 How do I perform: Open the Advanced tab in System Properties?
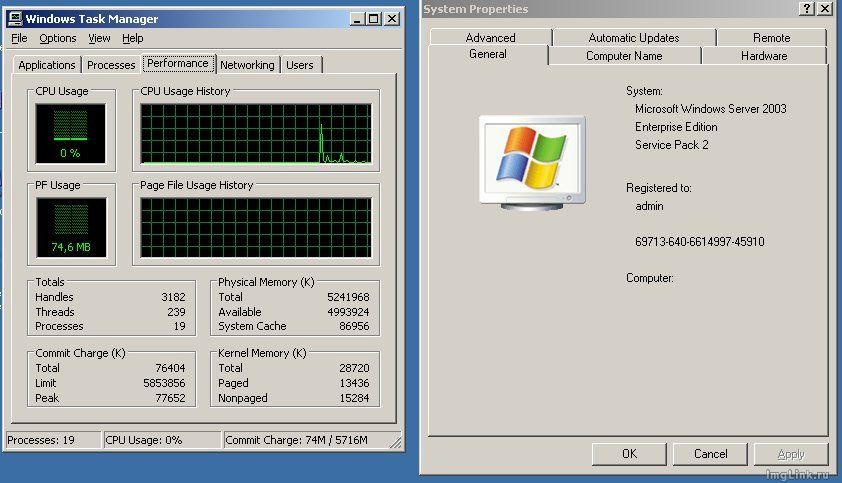(x=490, y=38)
